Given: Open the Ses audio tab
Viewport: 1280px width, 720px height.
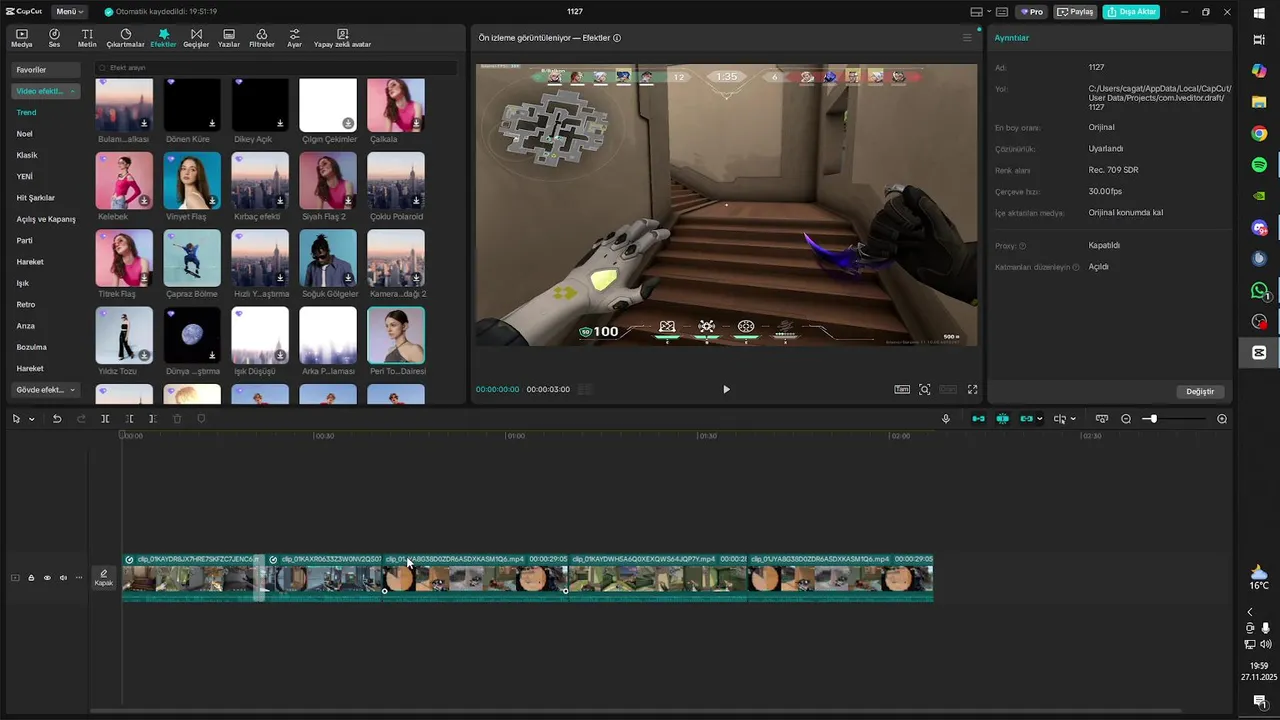Looking at the screenshot, I should coord(54,38).
